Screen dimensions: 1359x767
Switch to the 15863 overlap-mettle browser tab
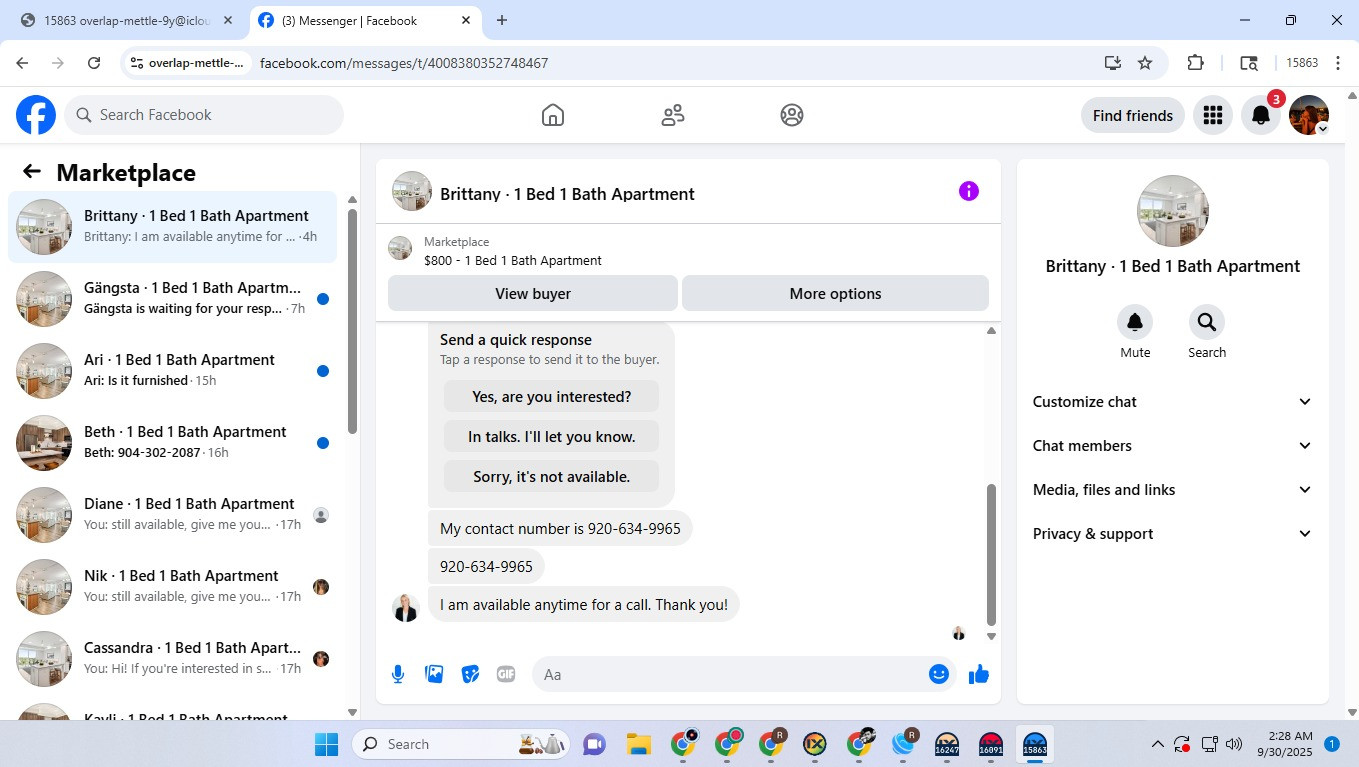tap(126, 20)
